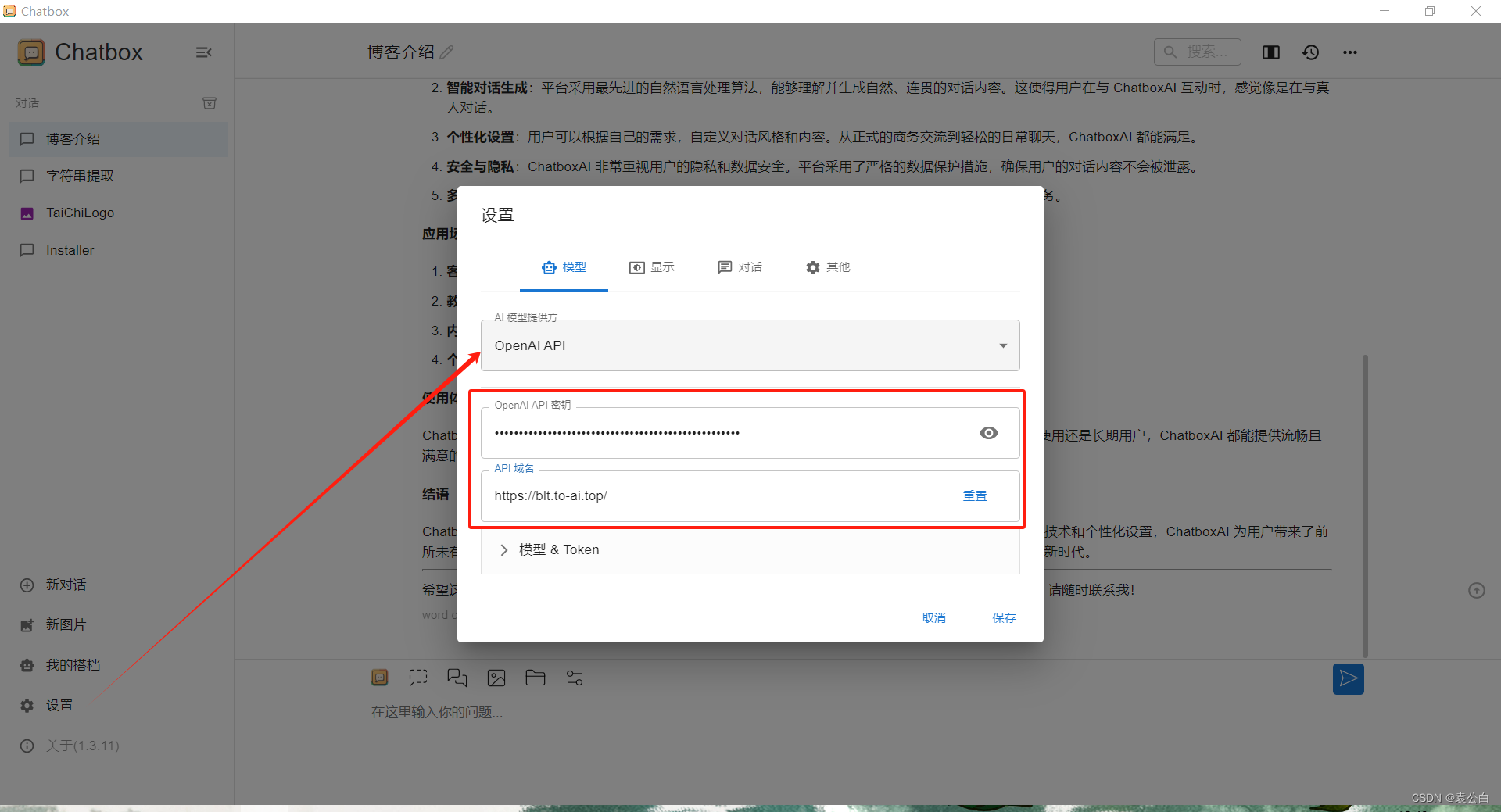The height and width of the screenshot is (812, 1501).
Task: Switch to the 其他 tab
Action: point(828,267)
